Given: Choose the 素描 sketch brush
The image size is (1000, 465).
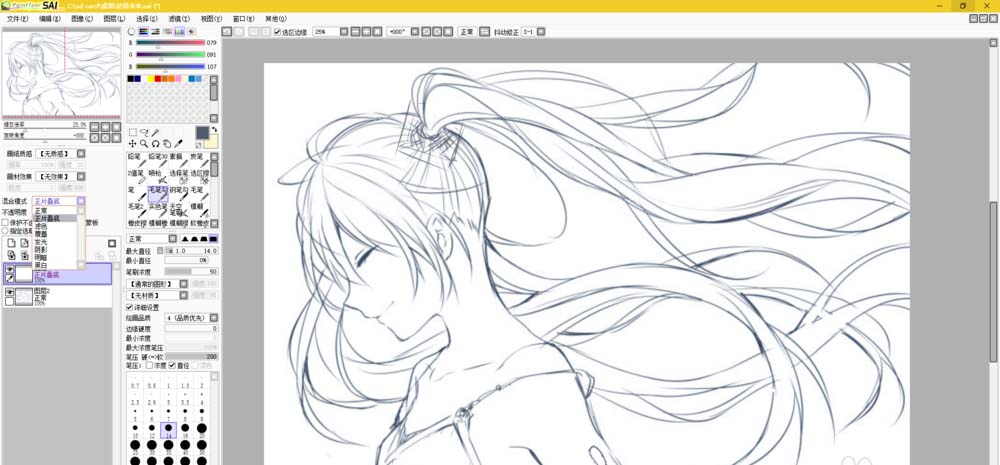Looking at the screenshot, I should click(x=179, y=159).
